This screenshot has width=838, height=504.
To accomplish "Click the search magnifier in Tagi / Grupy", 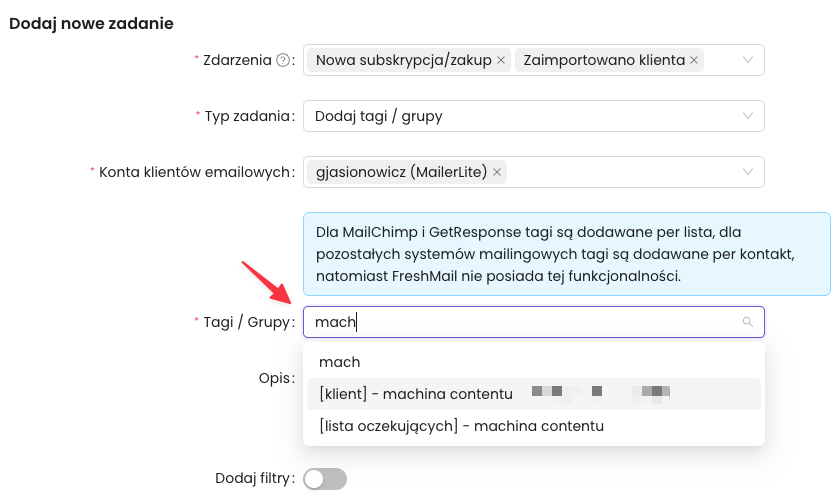I will click(x=747, y=322).
